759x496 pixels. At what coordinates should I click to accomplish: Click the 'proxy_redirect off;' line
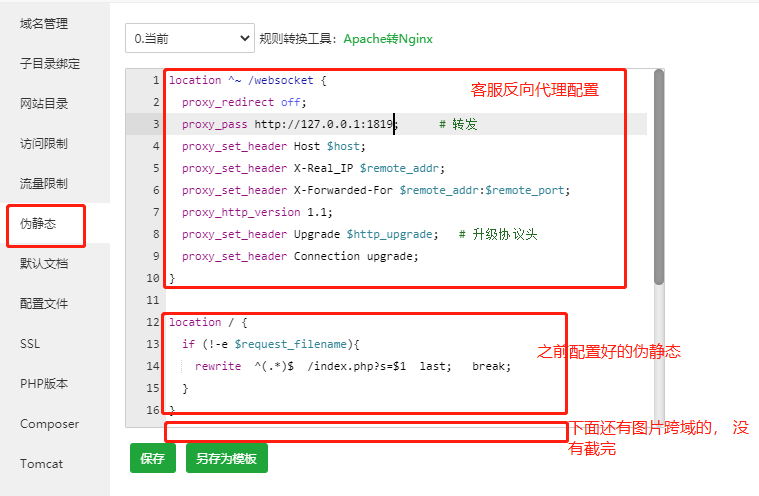pos(244,102)
